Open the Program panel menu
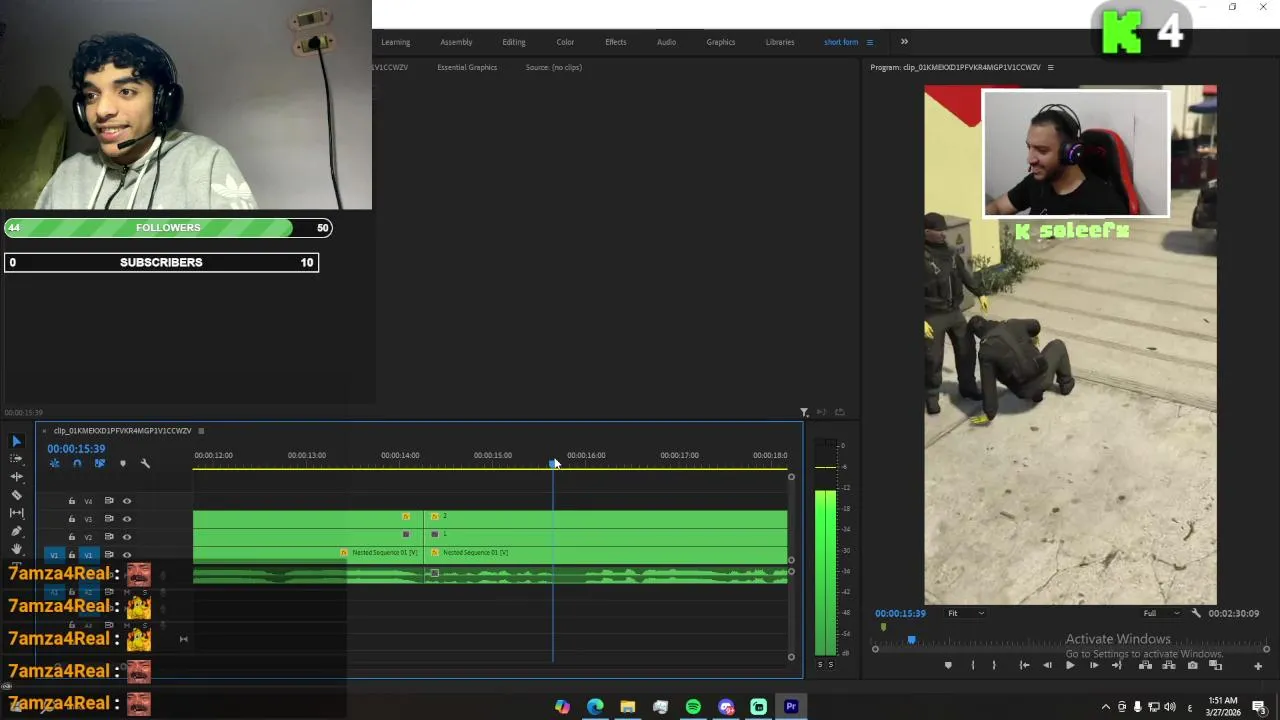Image resolution: width=1280 pixels, height=720 pixels. tap(1050, 67)
